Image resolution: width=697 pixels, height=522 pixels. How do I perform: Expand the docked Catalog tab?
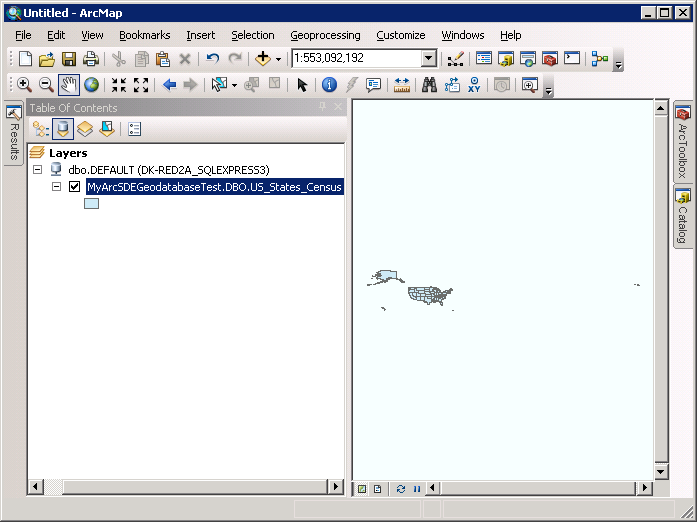[683, 218]
